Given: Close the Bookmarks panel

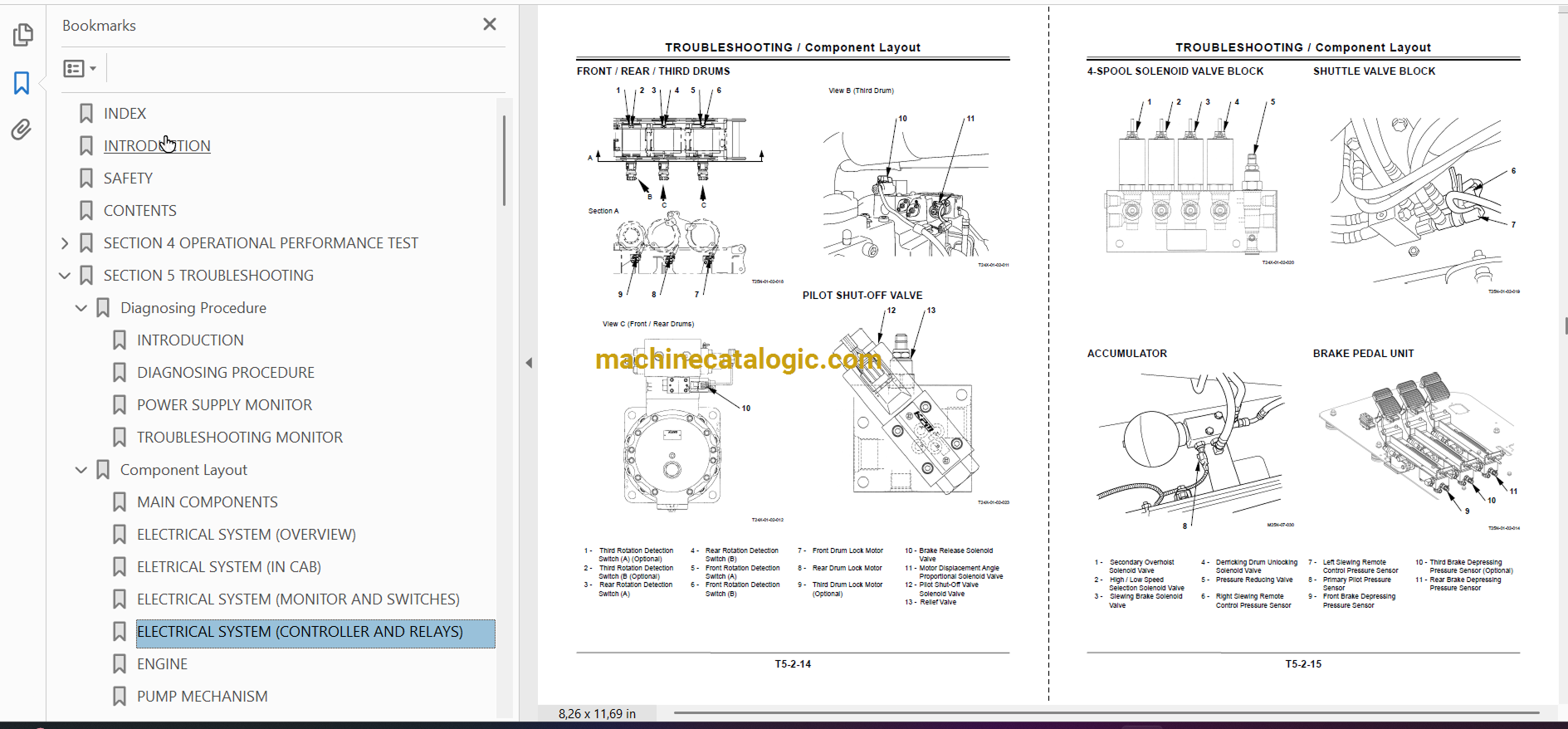Looking at the screenshot, I should [490, 25].
